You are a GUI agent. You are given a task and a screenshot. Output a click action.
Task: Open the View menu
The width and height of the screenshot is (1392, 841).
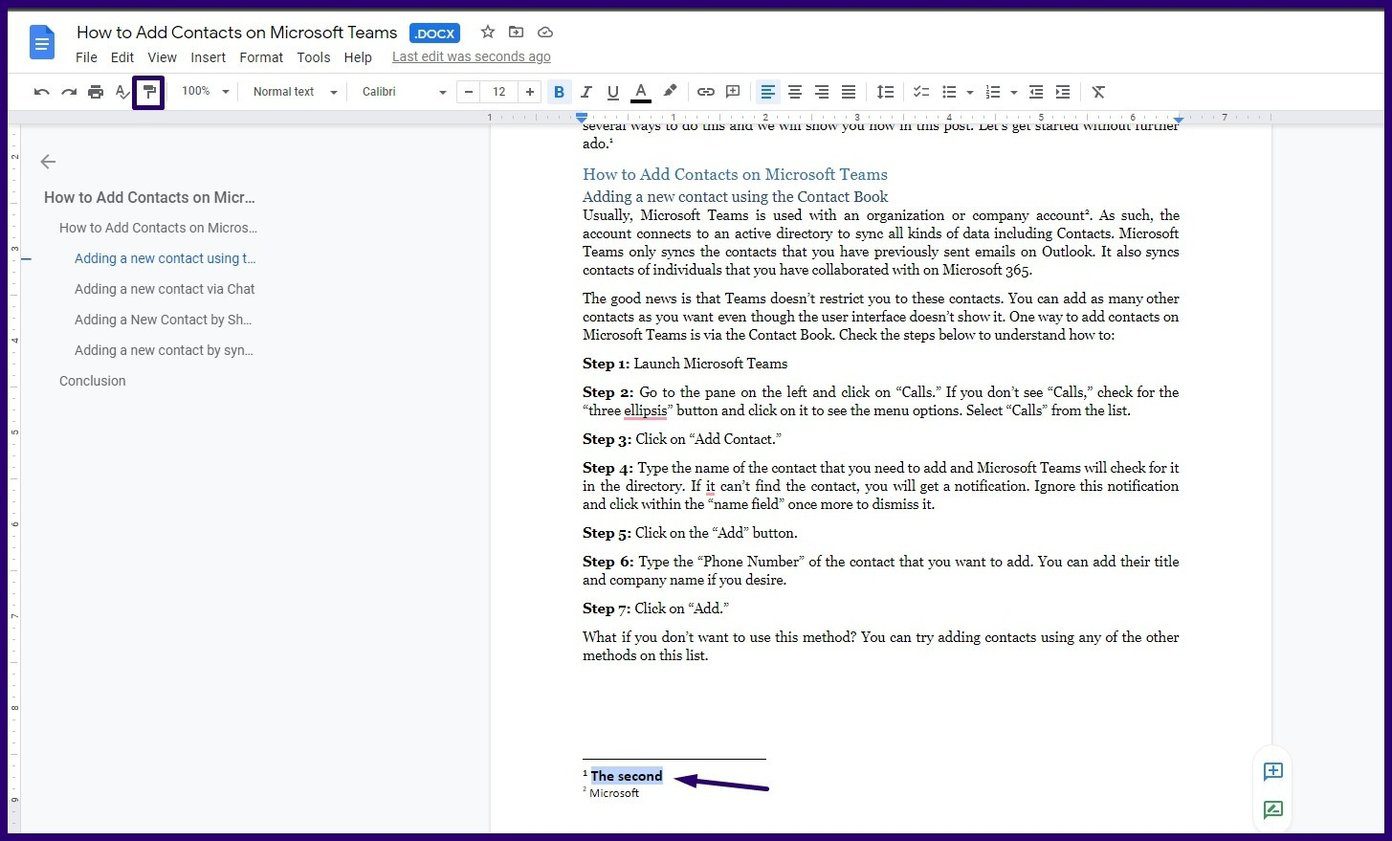click(x=162, y=58)
